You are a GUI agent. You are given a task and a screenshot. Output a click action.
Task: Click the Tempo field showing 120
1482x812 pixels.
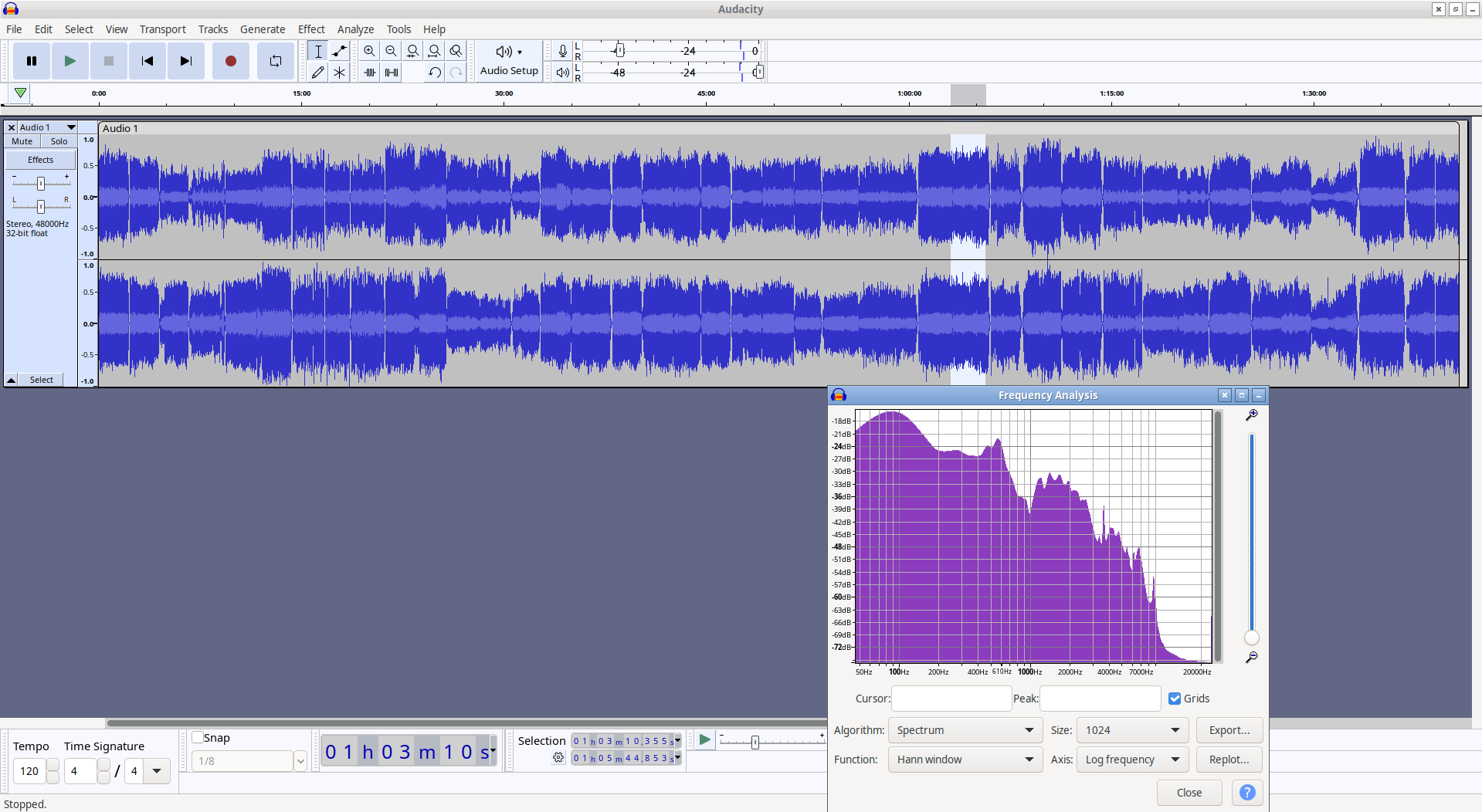(x=30, y=771)
